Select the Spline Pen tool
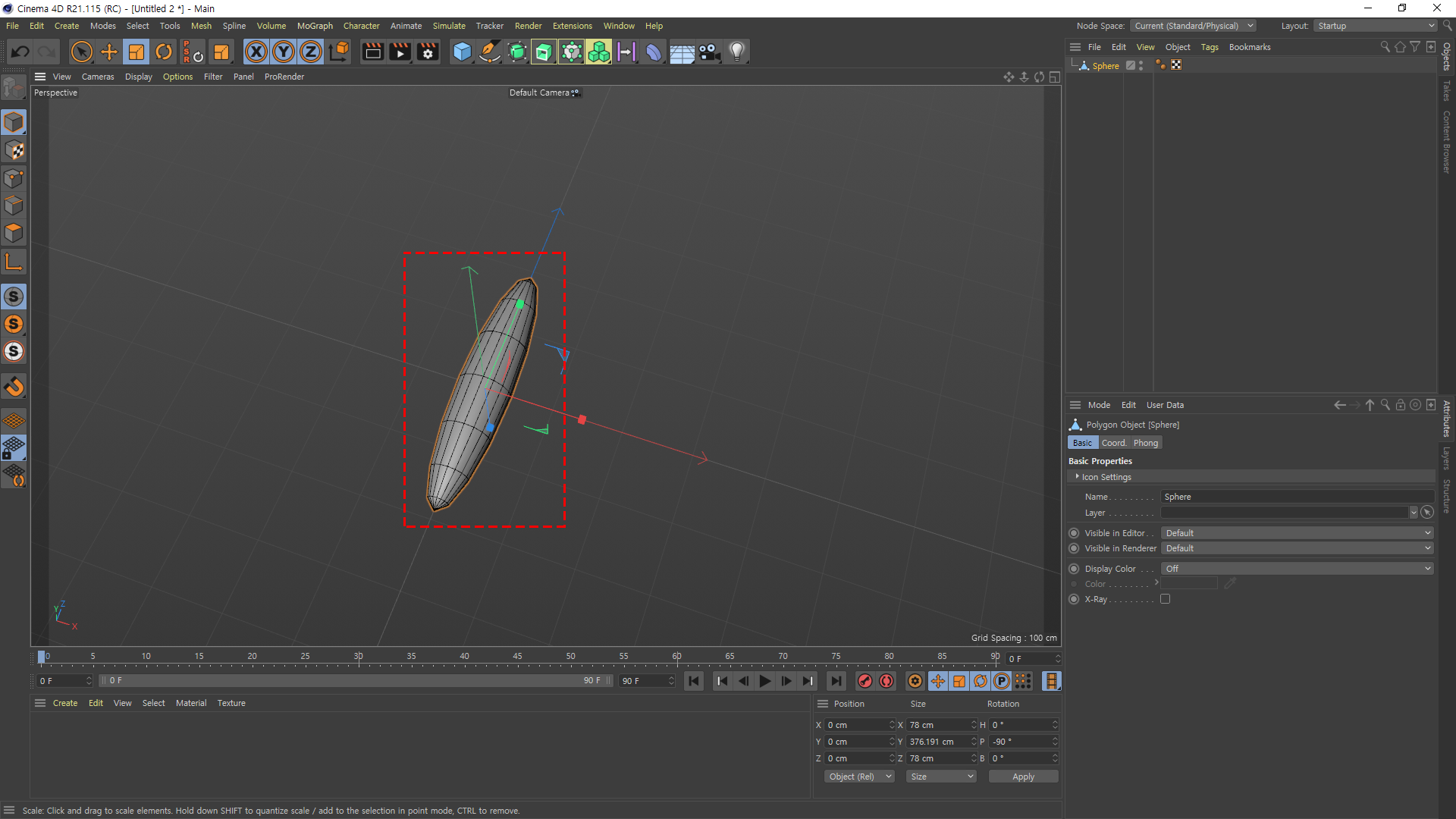 490,52
